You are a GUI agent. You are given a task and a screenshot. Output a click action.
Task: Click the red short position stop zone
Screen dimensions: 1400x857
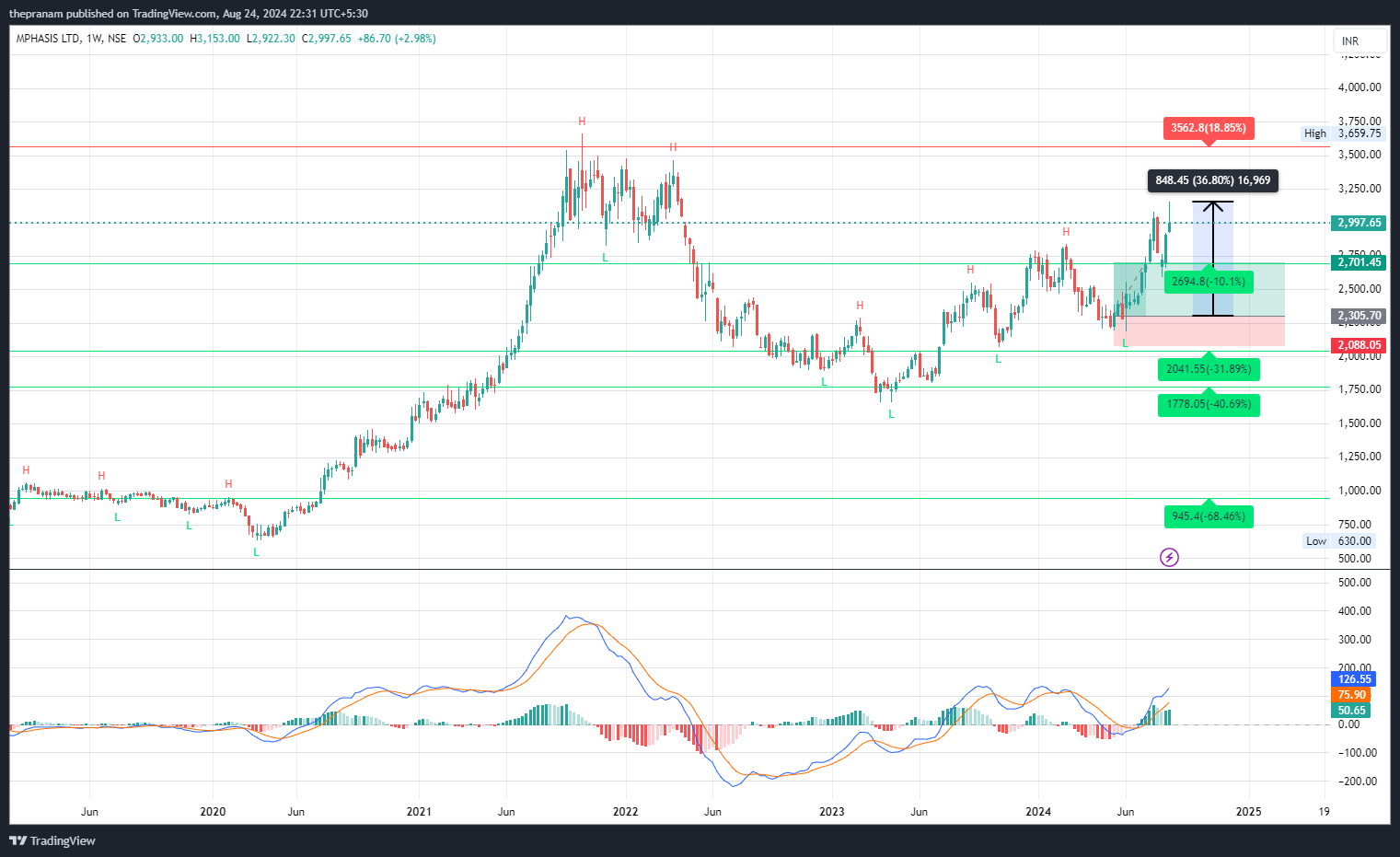[1198, 331]
